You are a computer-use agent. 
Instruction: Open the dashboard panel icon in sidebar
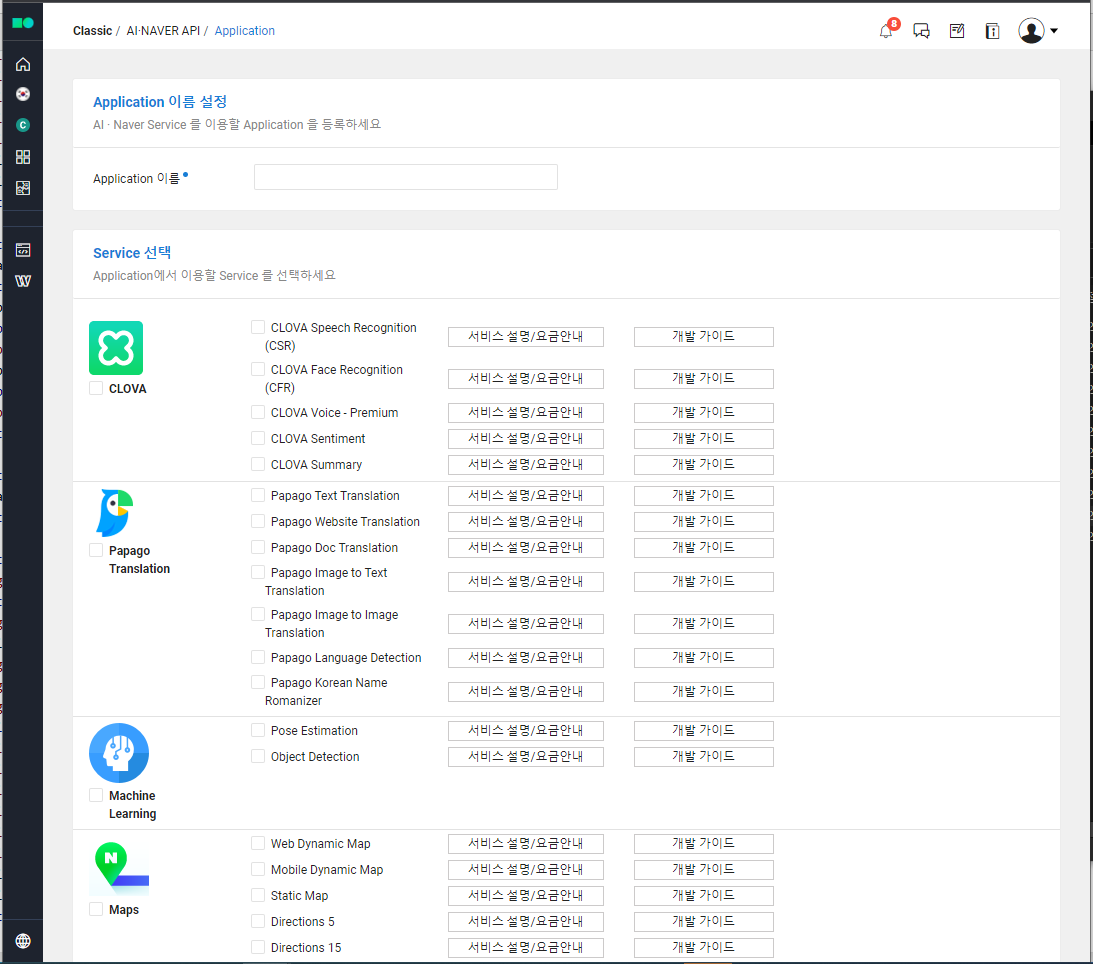[x=23, y=188]
